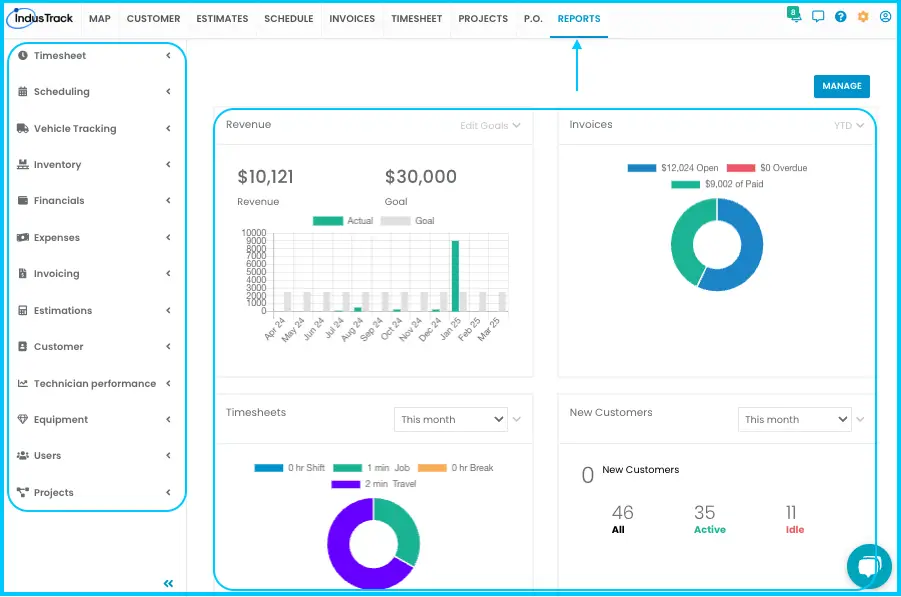
Task: Select the REPORTS tab
Action: pyautogui.click(x=579, y=18)
